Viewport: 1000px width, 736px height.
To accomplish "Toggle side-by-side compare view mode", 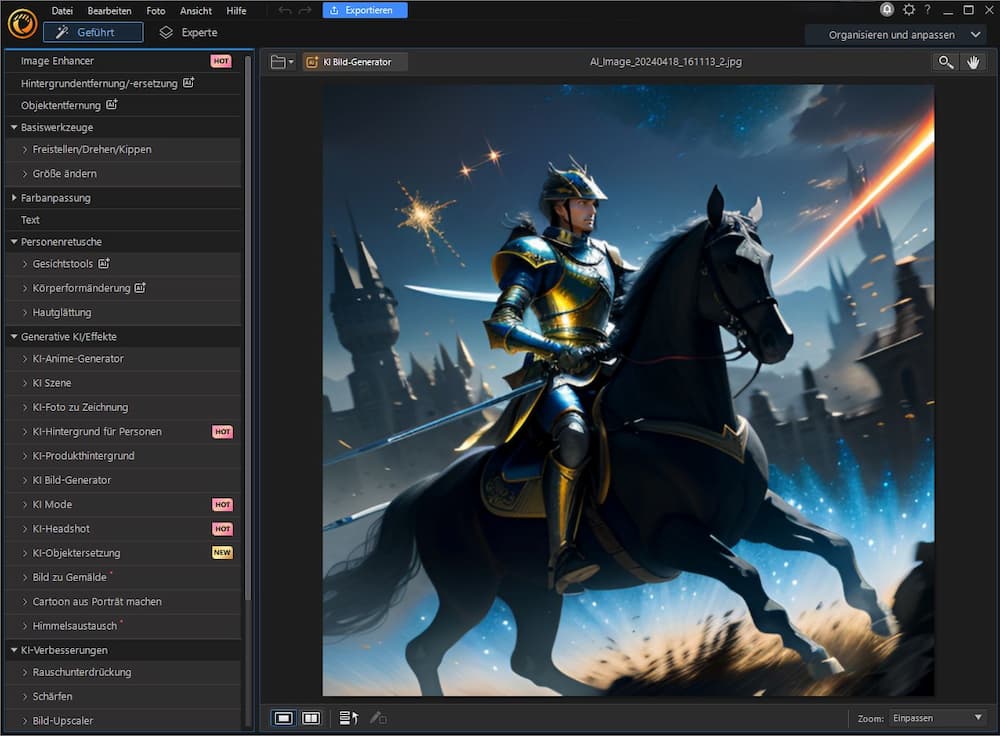I will (x=310, y=717).
